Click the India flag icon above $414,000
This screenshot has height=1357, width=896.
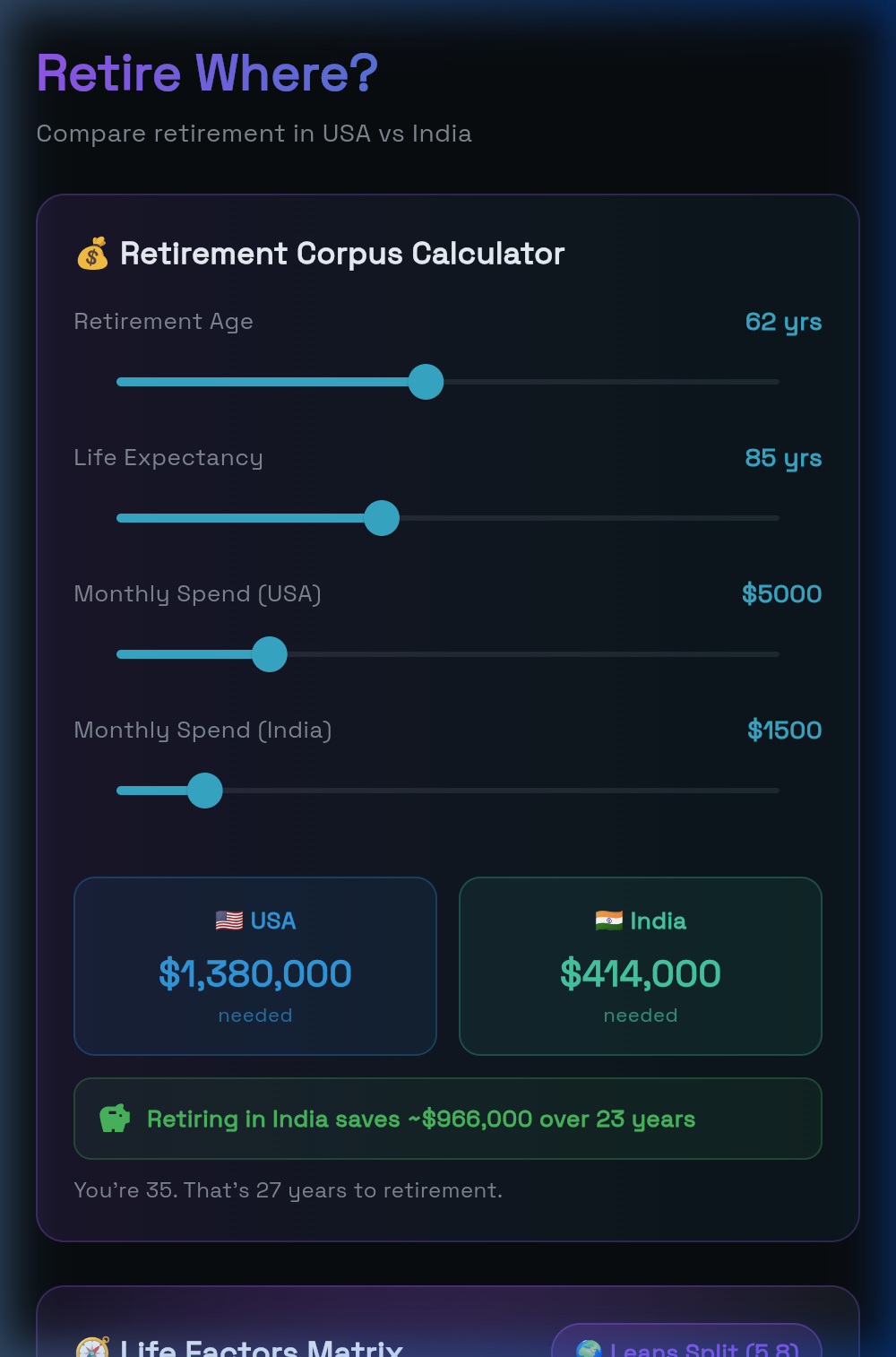coord(609,920)
